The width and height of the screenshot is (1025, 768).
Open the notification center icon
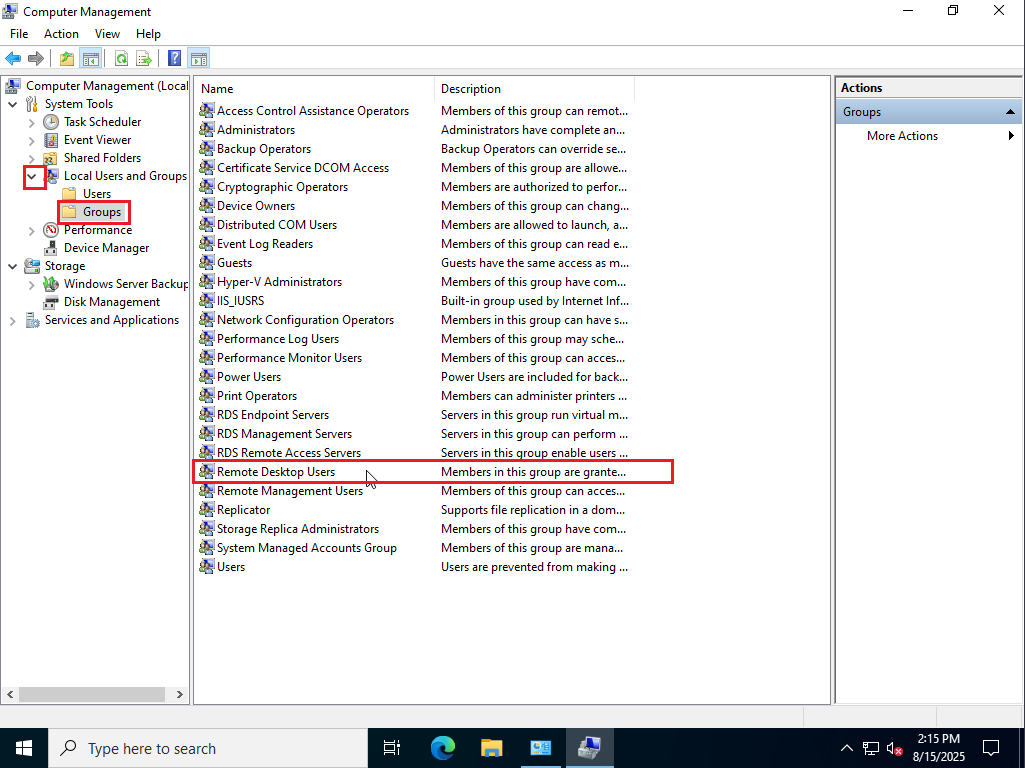tap(991, 748)
